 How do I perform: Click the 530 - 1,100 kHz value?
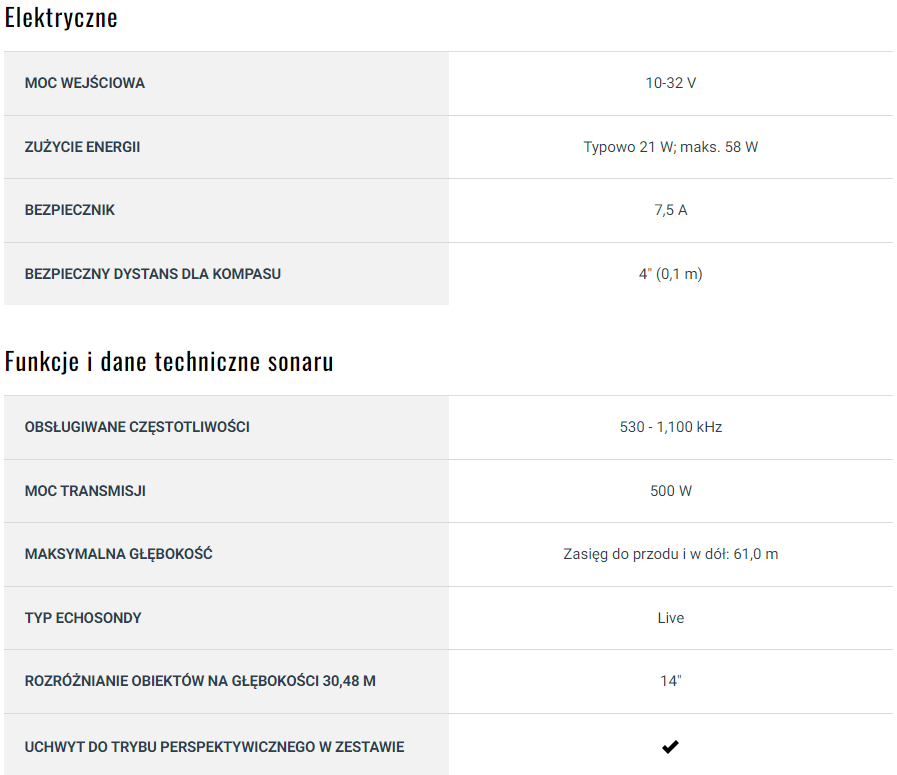(x=670, y=427)
